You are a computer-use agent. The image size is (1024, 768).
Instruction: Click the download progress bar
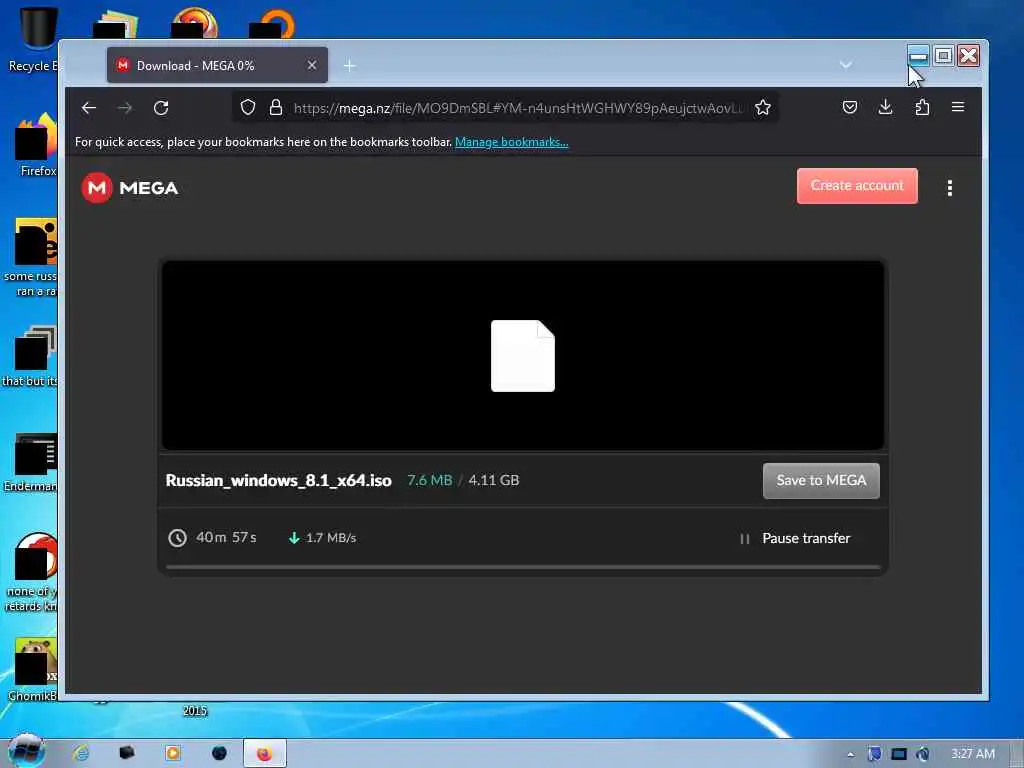[523, 567]
